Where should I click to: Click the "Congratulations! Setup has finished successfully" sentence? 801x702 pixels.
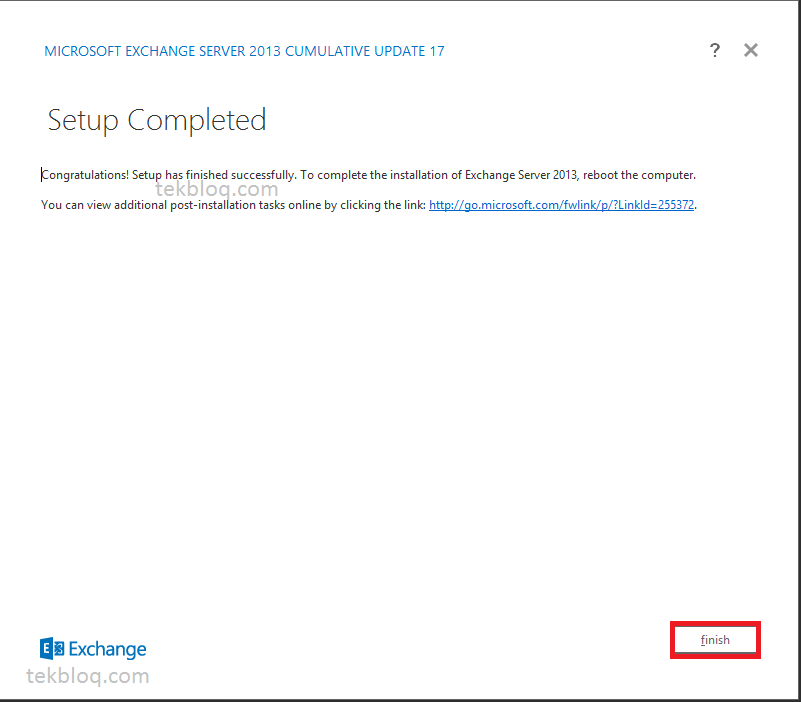(x=169, y=175)
